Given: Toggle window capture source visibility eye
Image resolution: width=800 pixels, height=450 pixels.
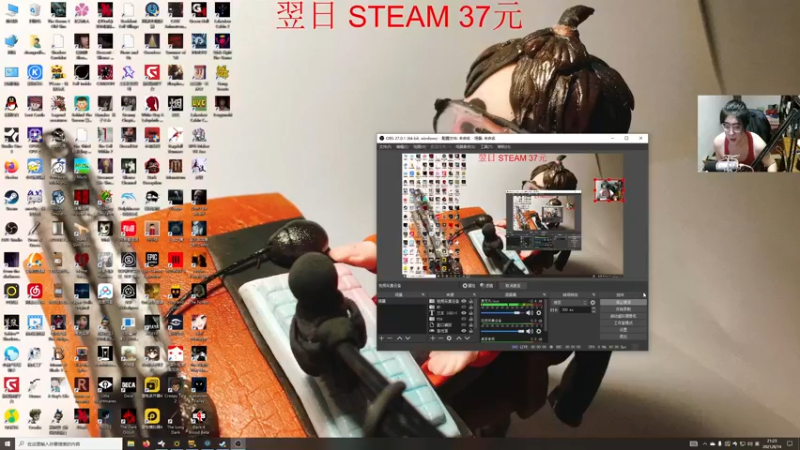Looking at the screenshot, I should [463, 325].
